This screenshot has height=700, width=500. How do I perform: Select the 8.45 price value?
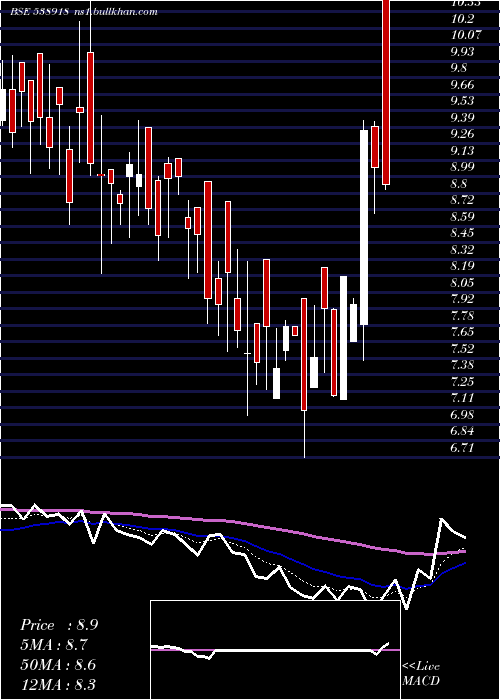point(462,233)
